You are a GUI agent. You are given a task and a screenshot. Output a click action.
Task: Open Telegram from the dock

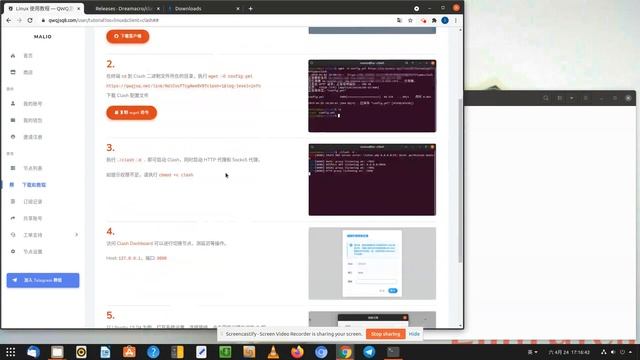pos(369,352)
